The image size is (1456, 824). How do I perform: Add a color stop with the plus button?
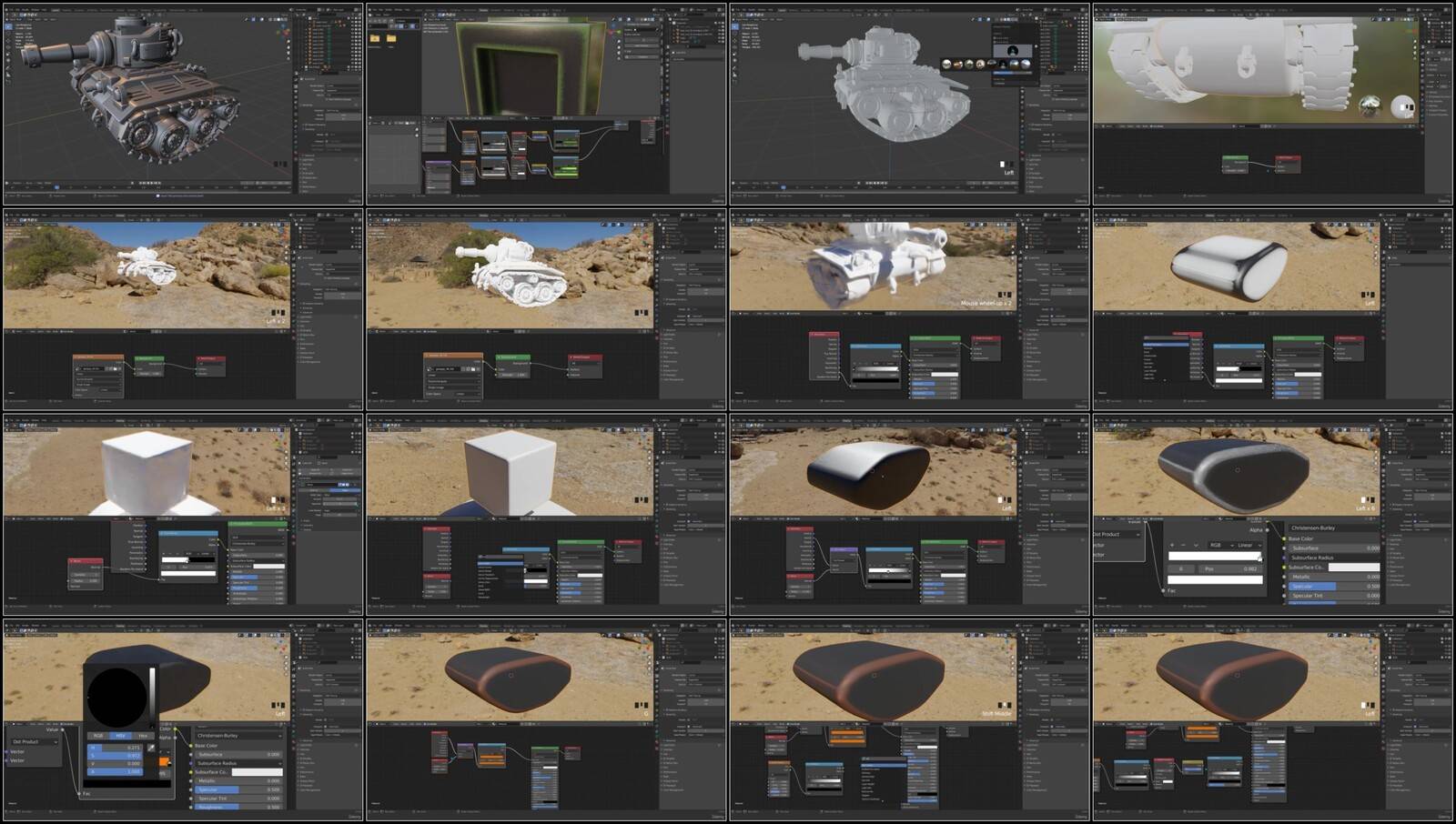tap(1172, 545)
